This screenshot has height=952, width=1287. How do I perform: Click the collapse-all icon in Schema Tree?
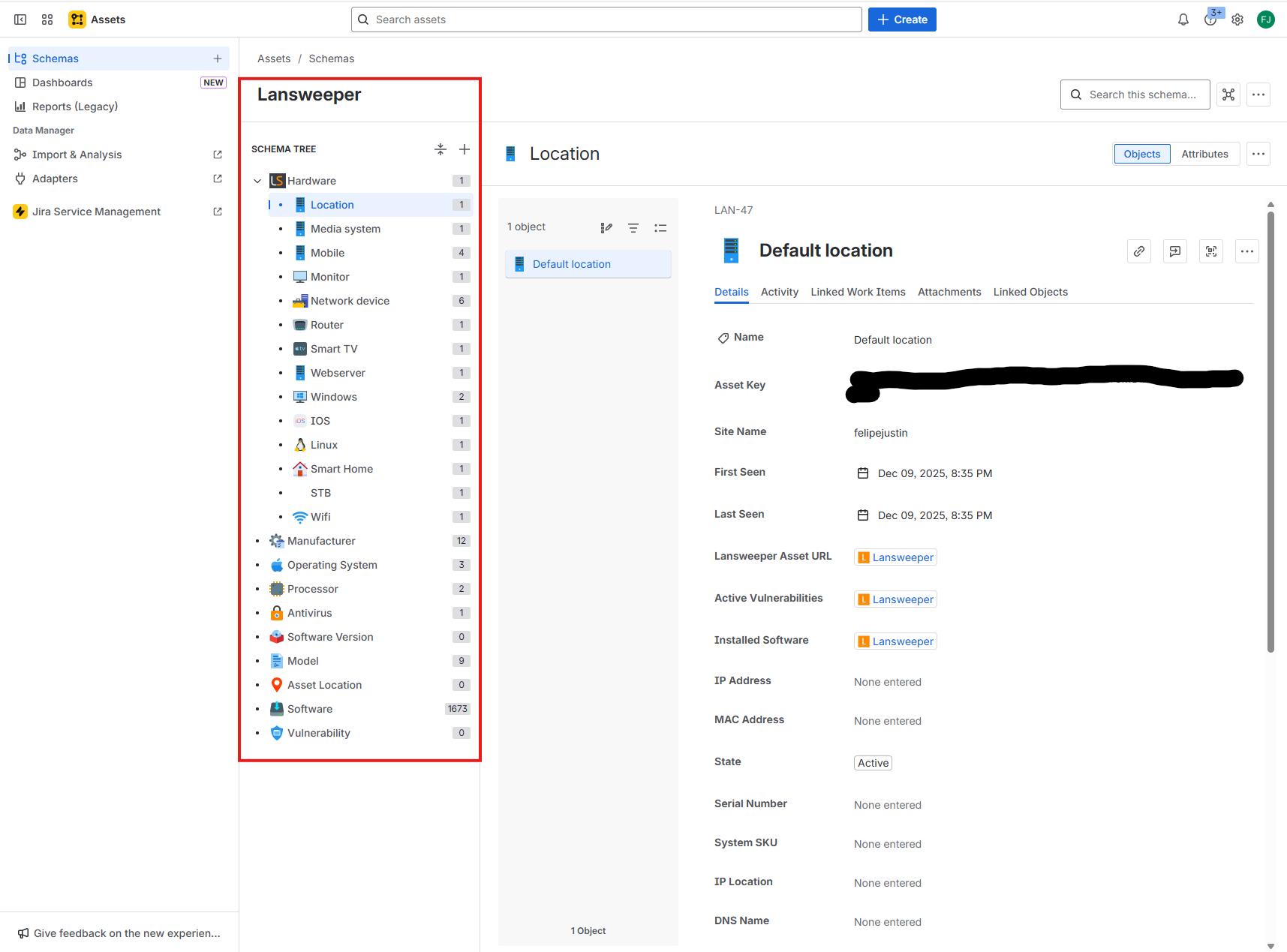pyautogui.click(x=441, y=149)
